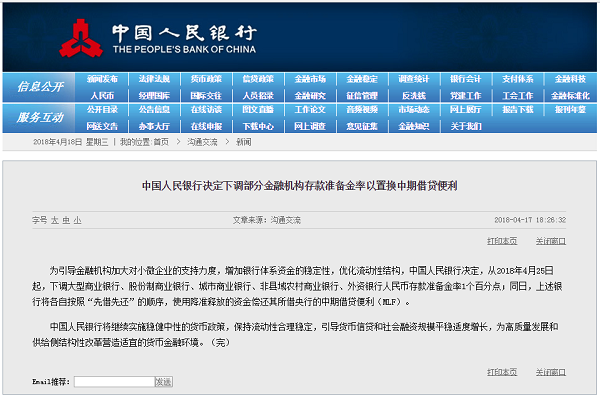The image size is (600, 396).
Task: Click 首页 in the breadcrumb
Action: 161,142
